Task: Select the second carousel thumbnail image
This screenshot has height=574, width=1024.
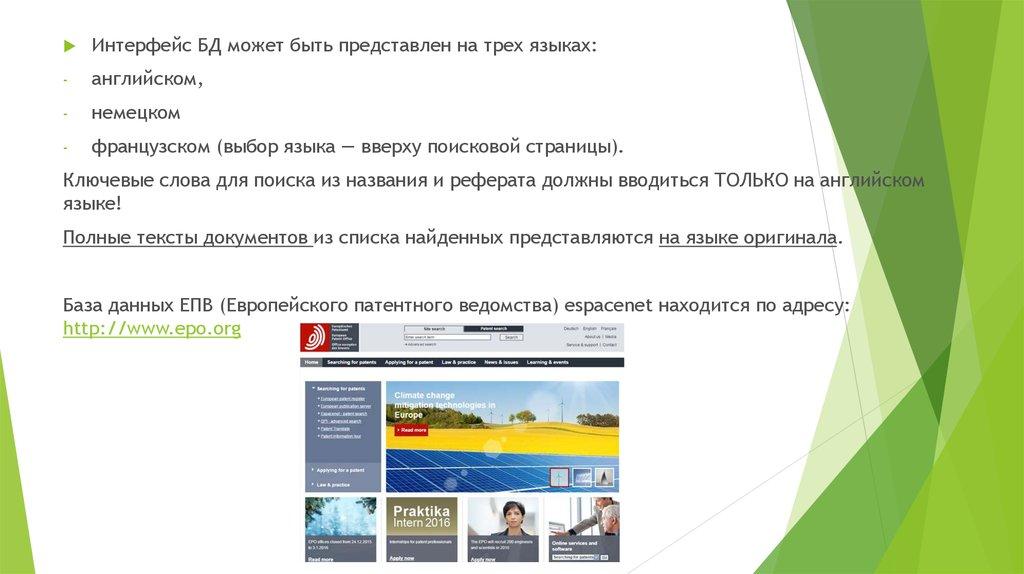Action: point(581,477)
